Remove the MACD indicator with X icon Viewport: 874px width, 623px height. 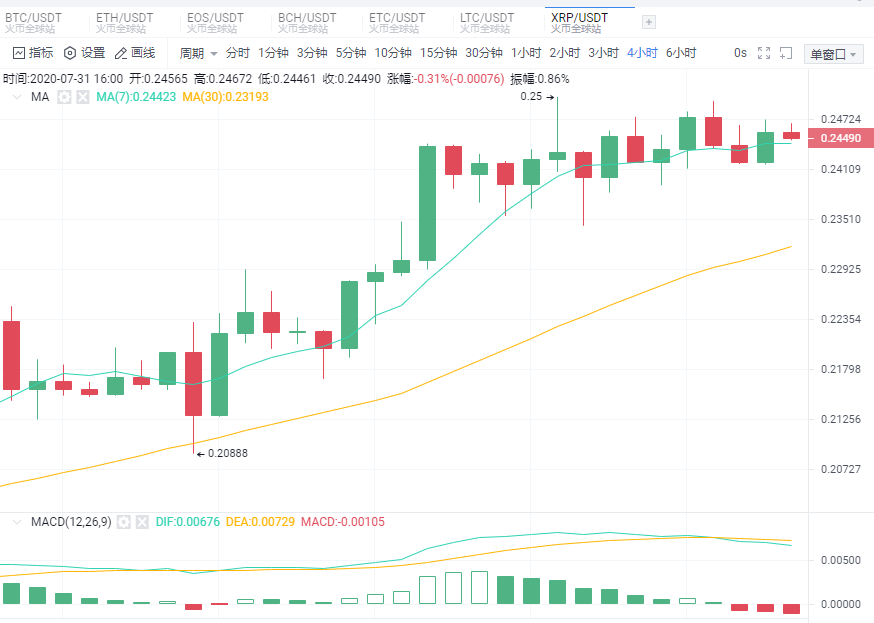point(141,522)
